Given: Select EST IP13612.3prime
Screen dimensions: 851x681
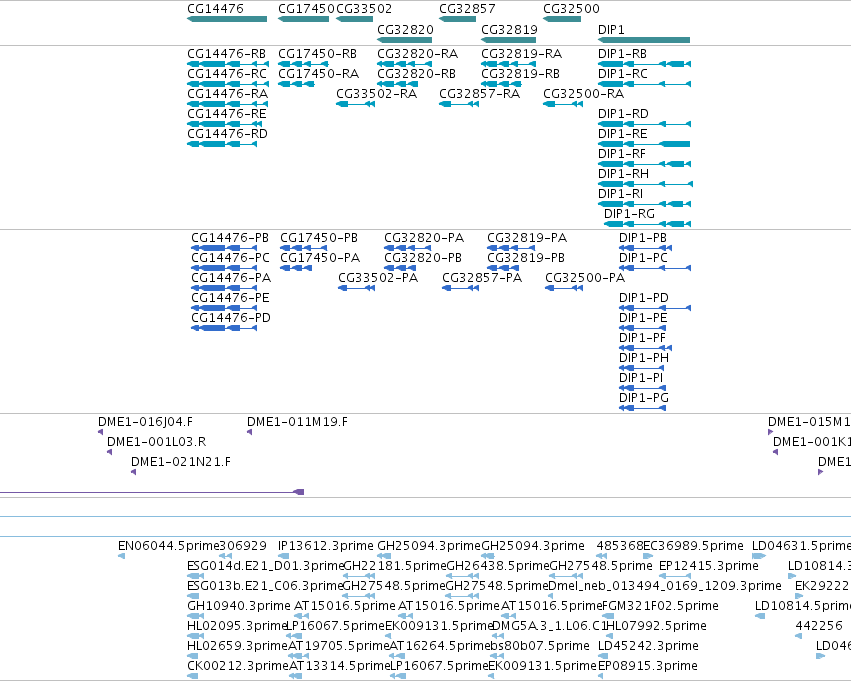Looking at the screenshot, I should pos(326,546).
